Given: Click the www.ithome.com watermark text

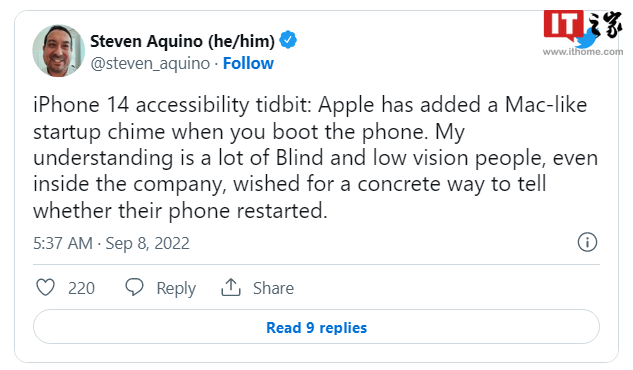Looking at the screenshot, I should [x=583, y=52].
